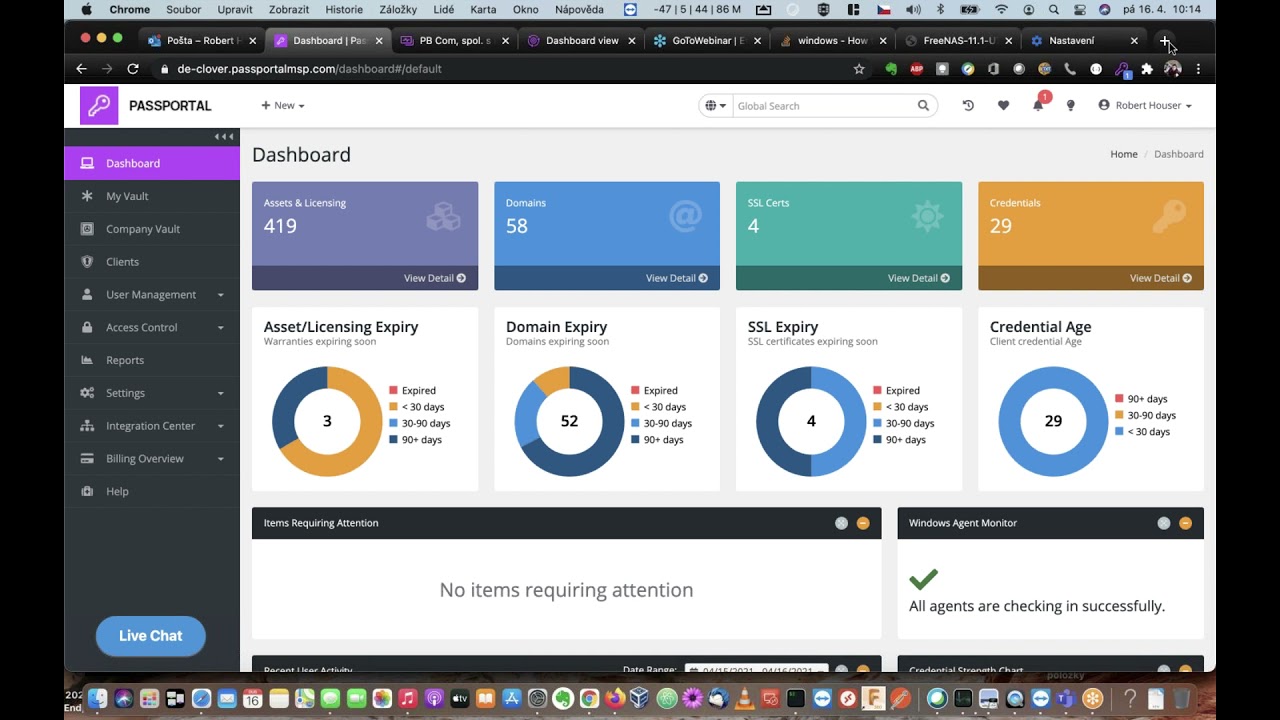The width and height of the screenshot is (1280, 720).
Task: Click the lightbulb tips icon
Action: tap(1070, 106)
